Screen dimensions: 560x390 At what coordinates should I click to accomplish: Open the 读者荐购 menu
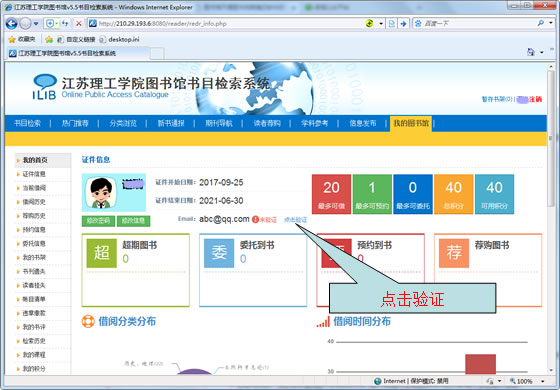point(267,124)
